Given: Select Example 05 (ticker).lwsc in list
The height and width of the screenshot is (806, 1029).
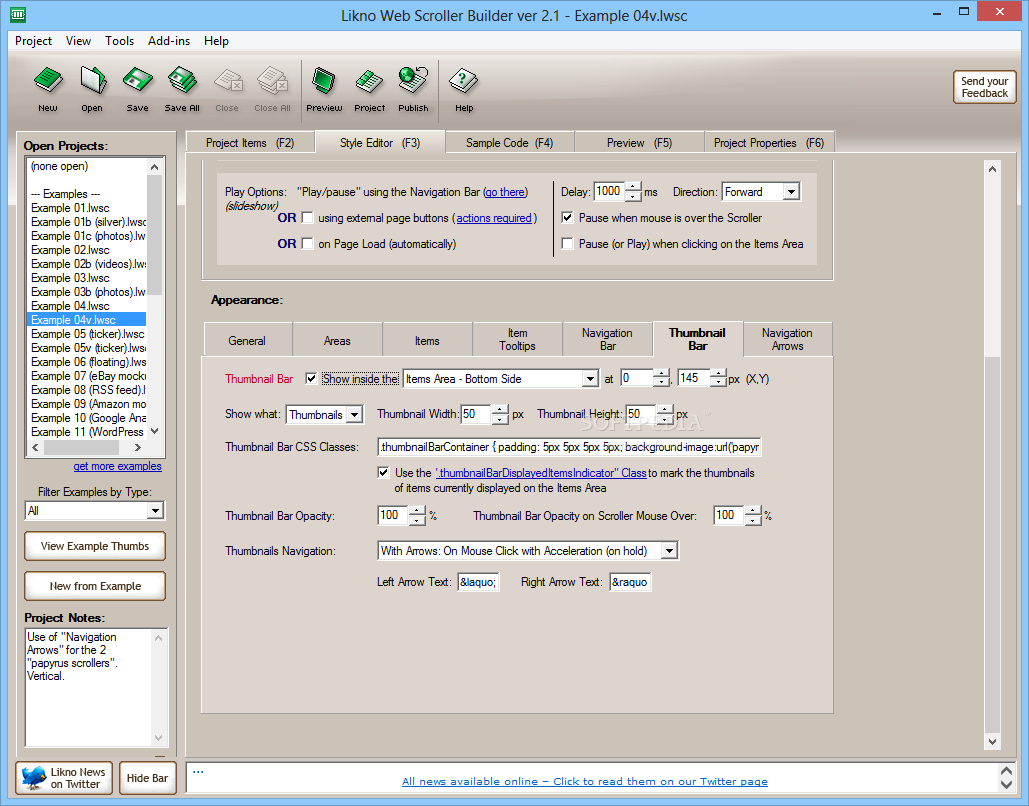Looking at the screenshot, I should point(86,334).
